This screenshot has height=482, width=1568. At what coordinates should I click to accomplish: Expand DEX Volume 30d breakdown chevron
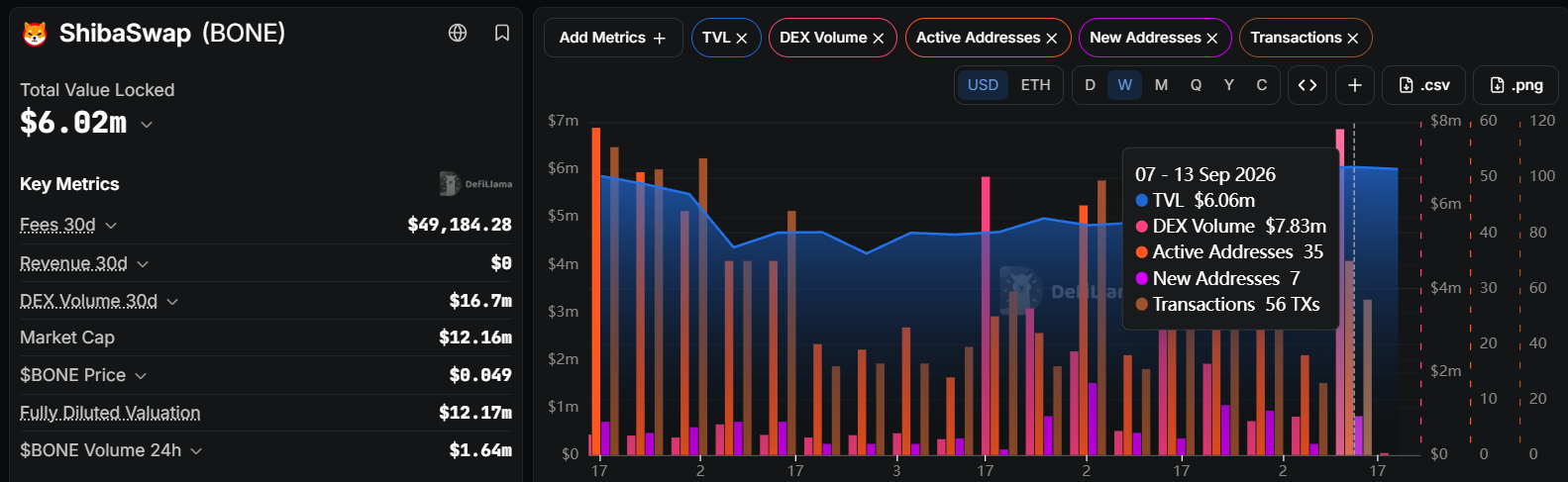tap(172, 301)
